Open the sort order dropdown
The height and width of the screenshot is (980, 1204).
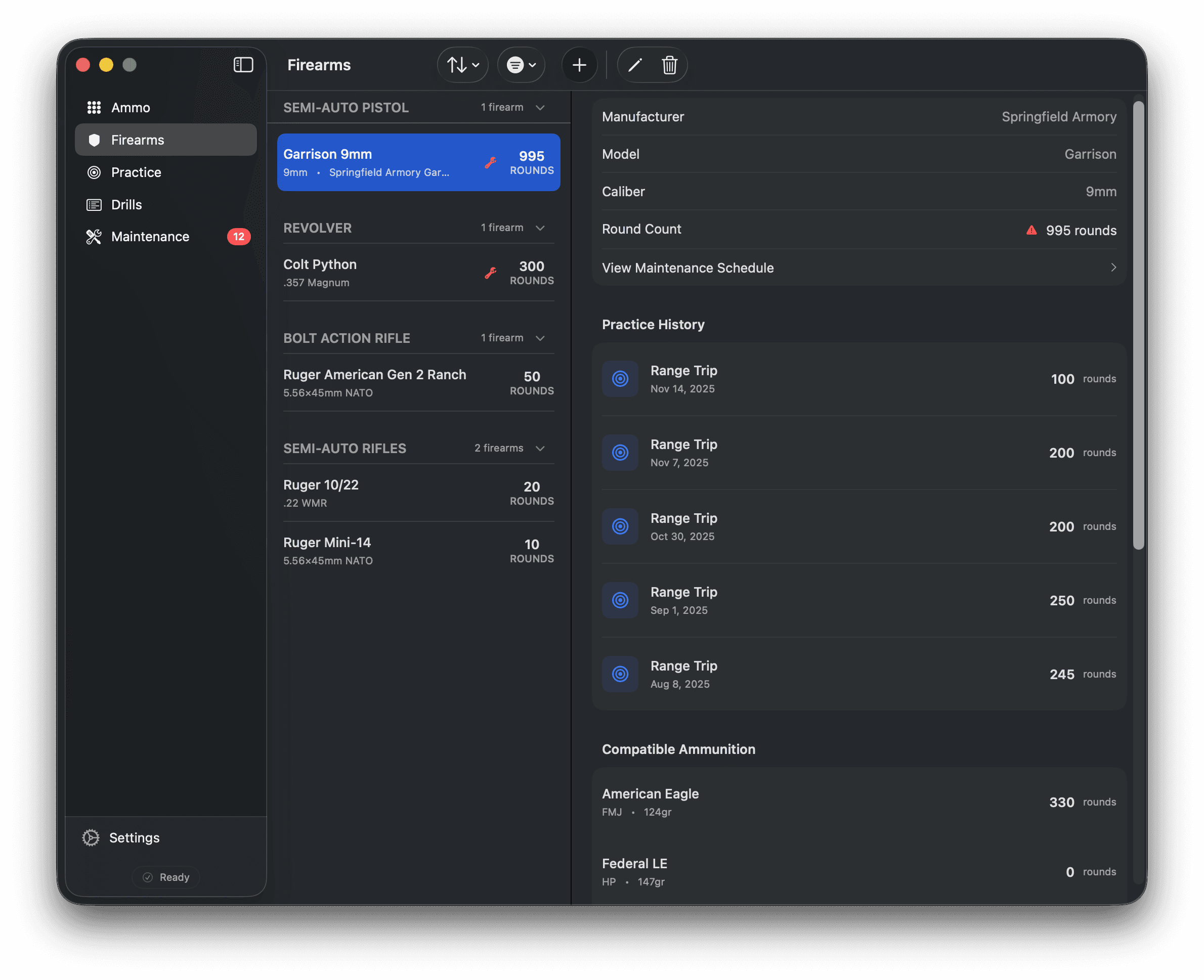click(x=462, y=65)
